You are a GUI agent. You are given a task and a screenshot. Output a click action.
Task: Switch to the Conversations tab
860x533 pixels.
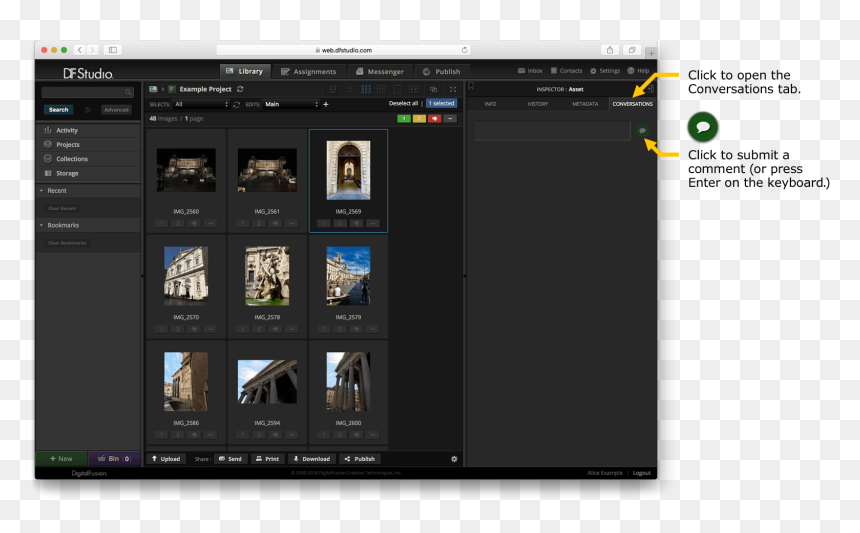(632, 104)
